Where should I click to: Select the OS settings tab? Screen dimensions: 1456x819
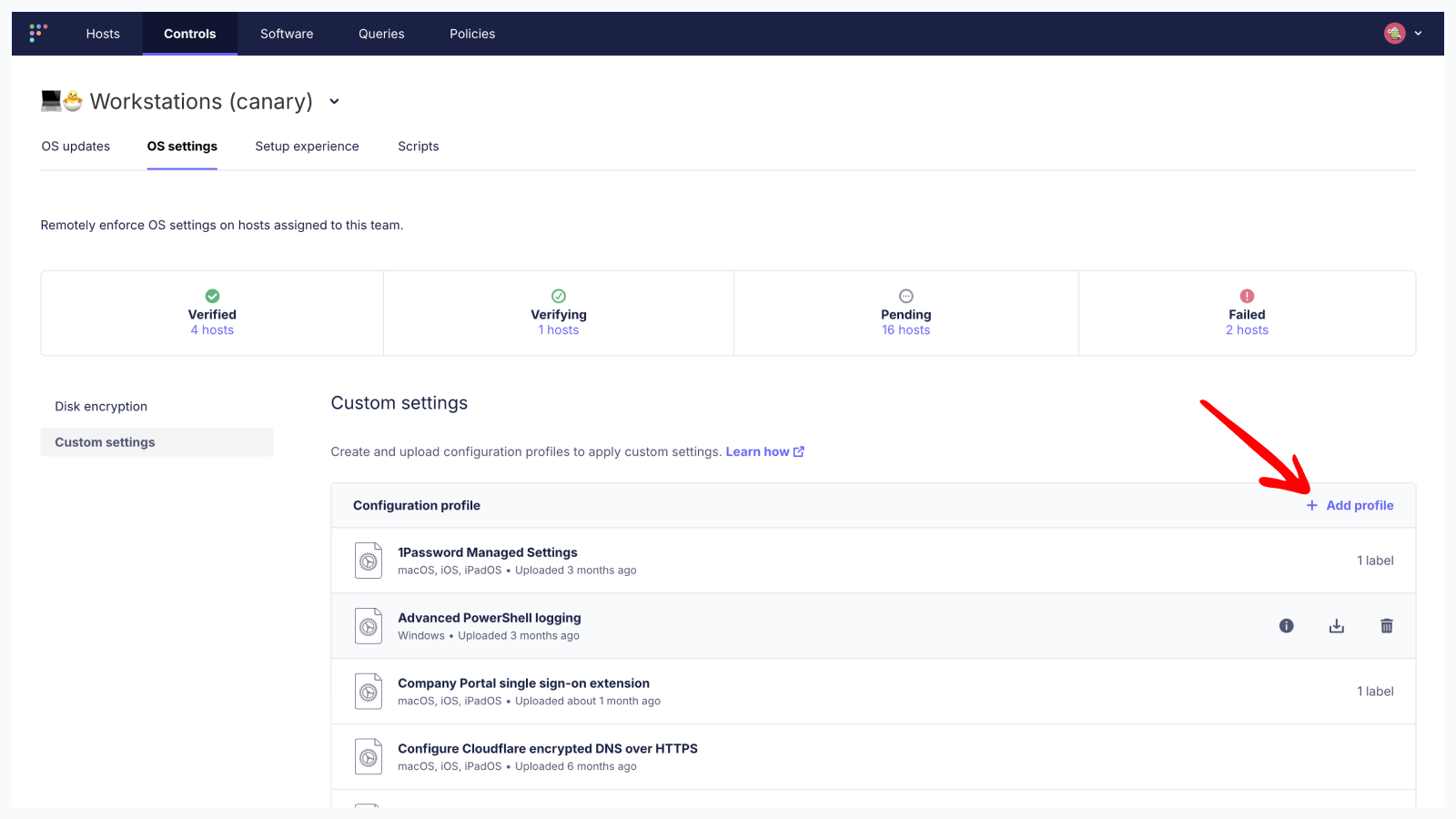point(182,147)
